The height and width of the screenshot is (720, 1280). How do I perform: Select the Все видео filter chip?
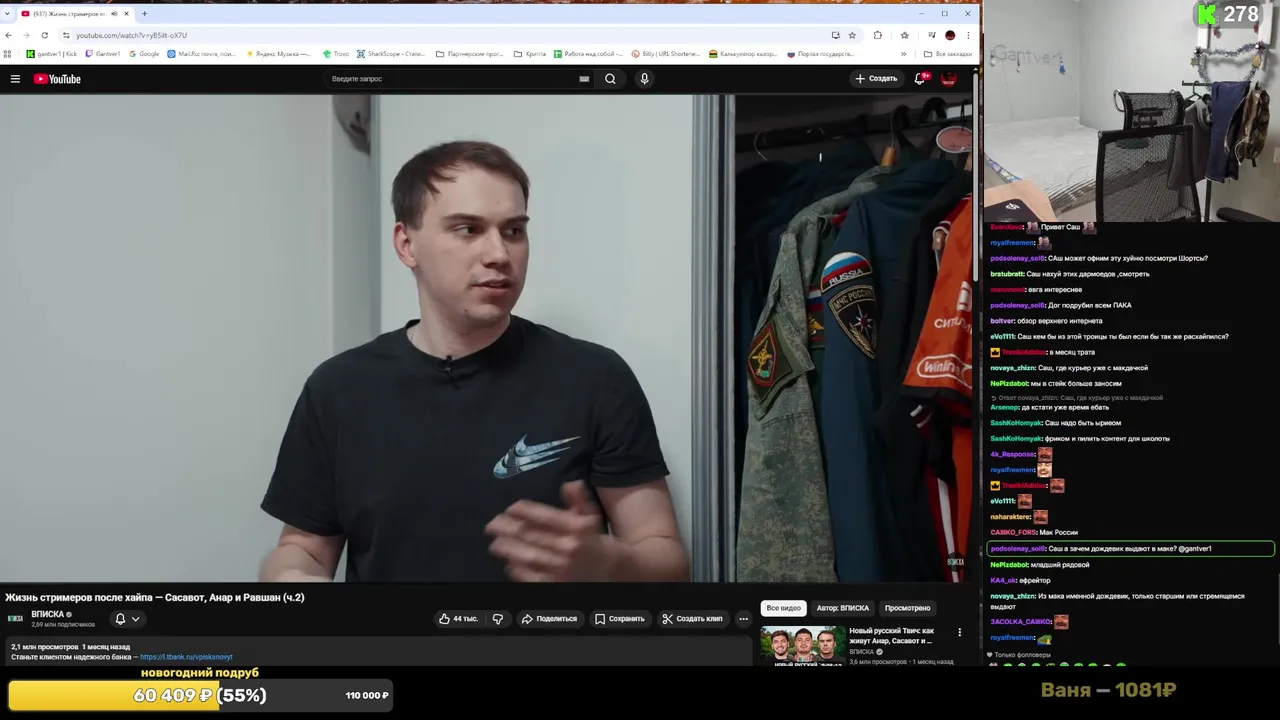[784, 608]
